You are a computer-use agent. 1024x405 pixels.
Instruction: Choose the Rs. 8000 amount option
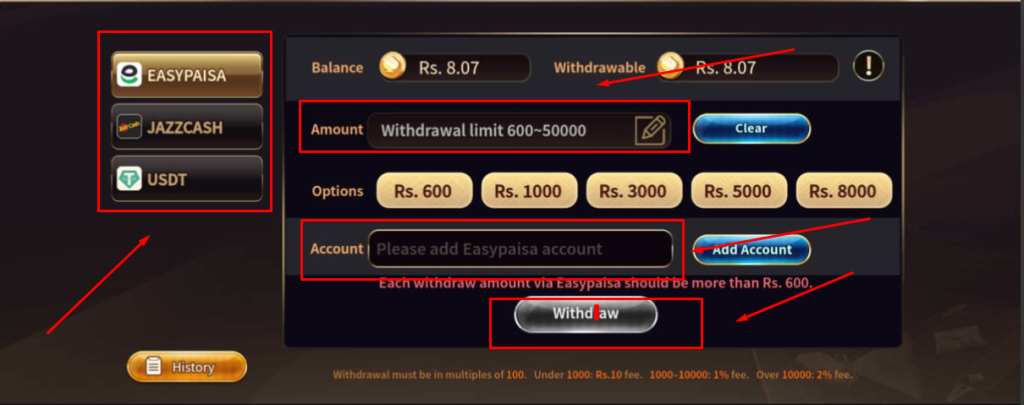[844, 191]
